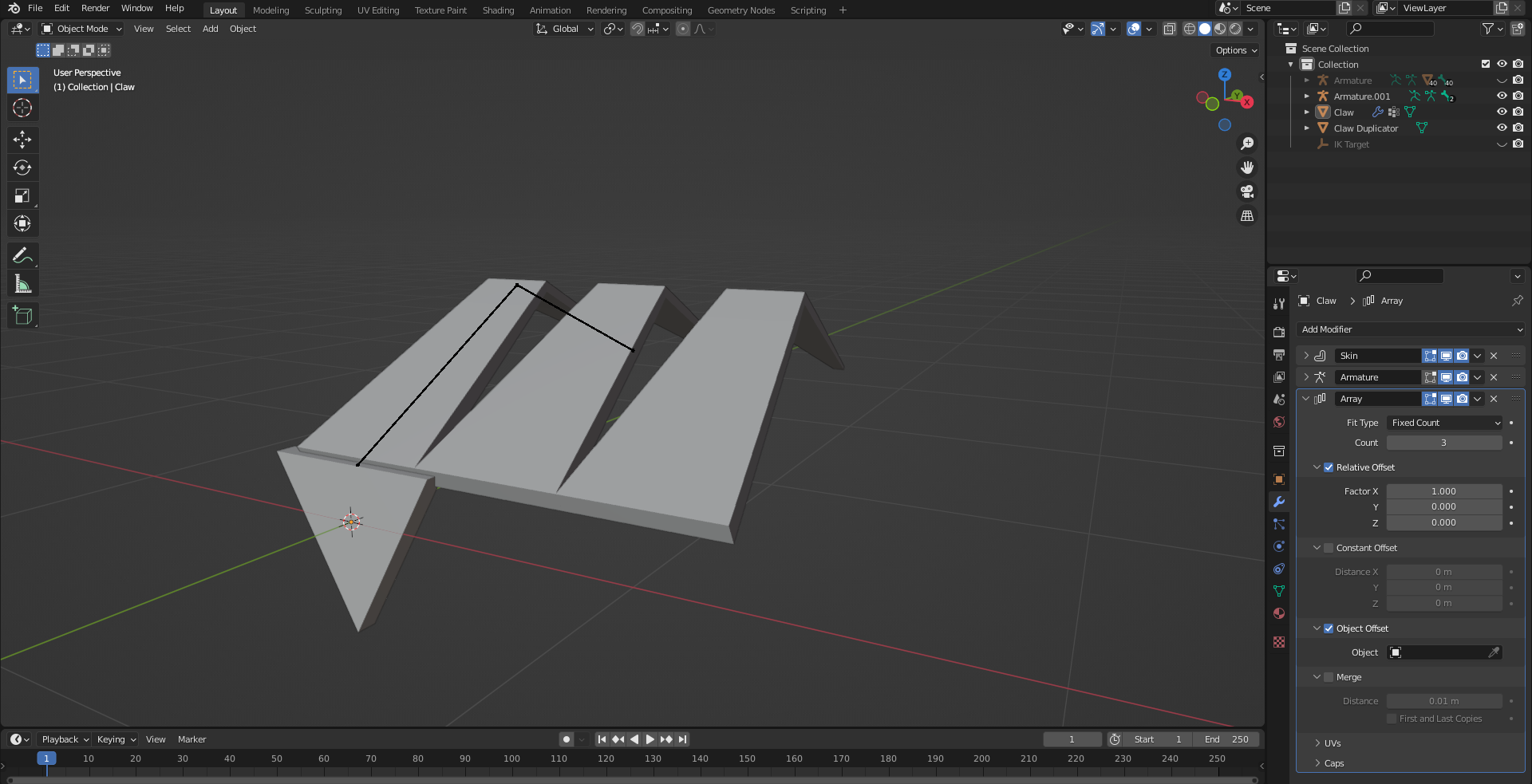The height and width of the screenshot is (784, 1532).
Task: Open the Object Data properties tab
Action: (x=1279, y=591)
